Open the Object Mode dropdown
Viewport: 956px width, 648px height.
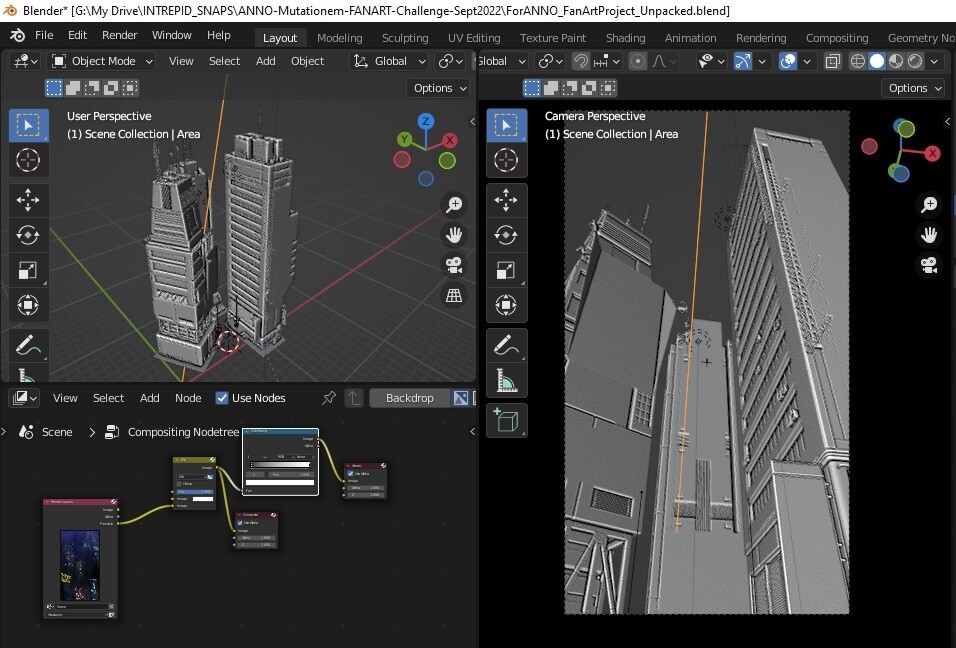102,61
